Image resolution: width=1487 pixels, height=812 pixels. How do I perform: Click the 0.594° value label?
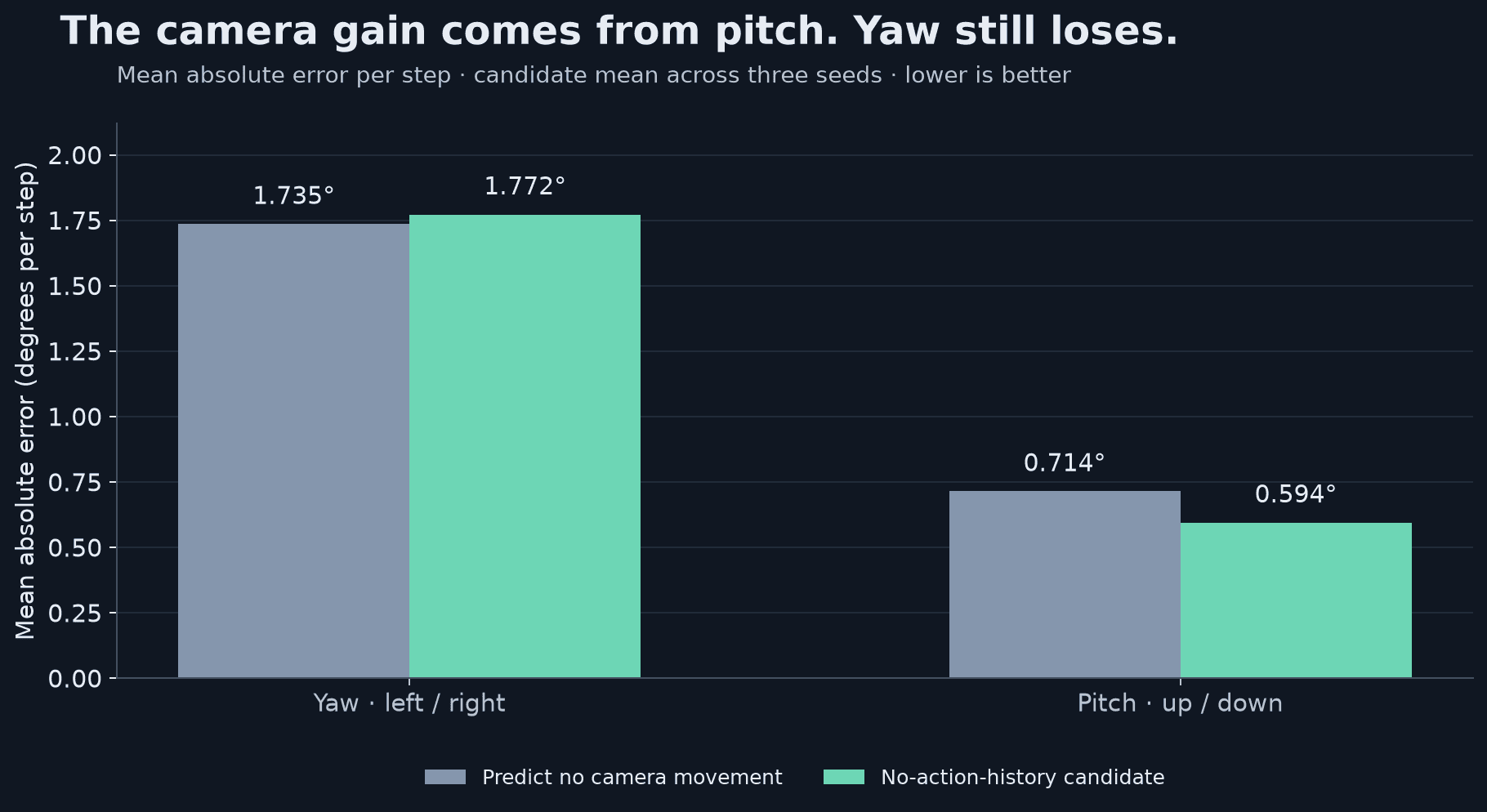(x=1296, y=494)
